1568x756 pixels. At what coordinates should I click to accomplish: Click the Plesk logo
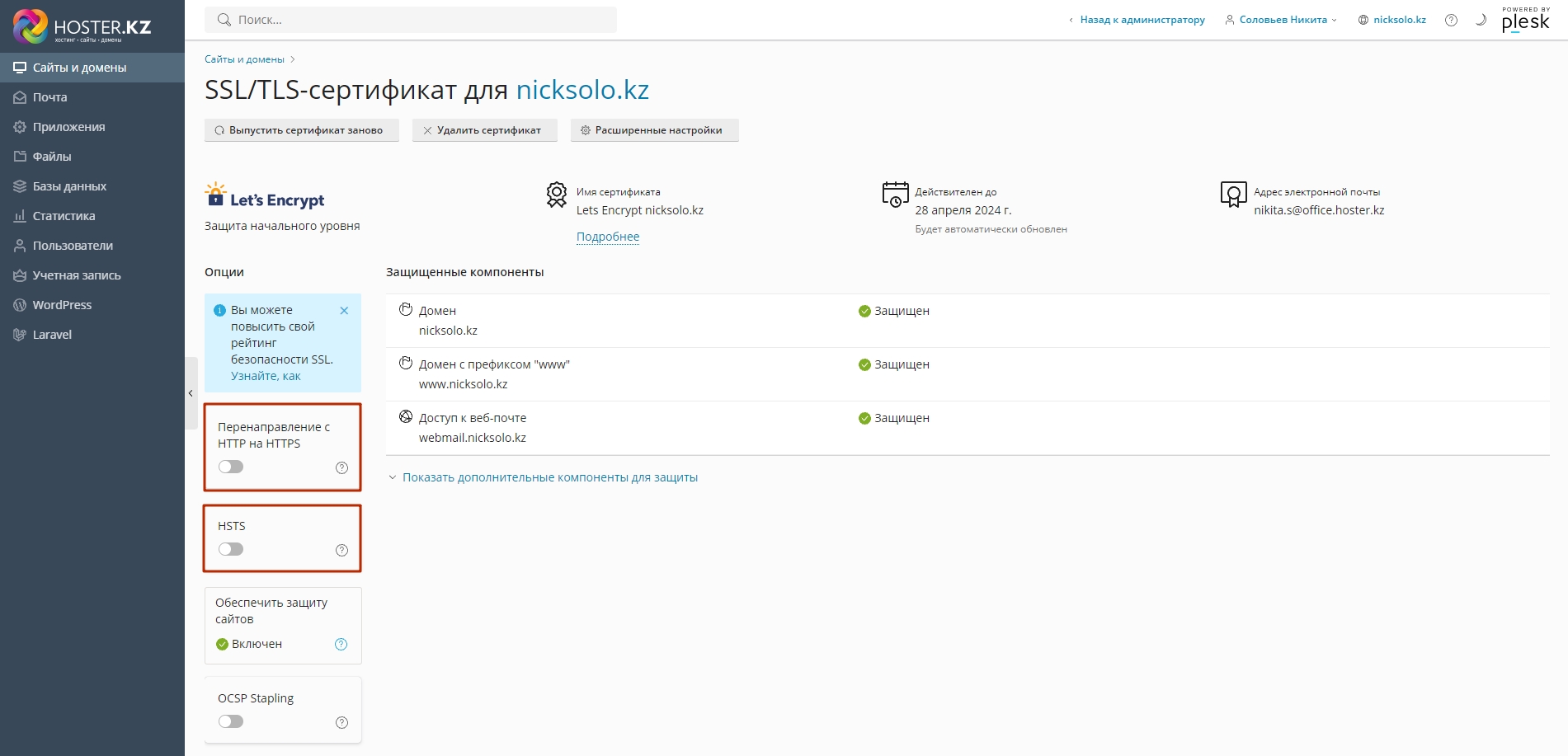(1525, 21)
